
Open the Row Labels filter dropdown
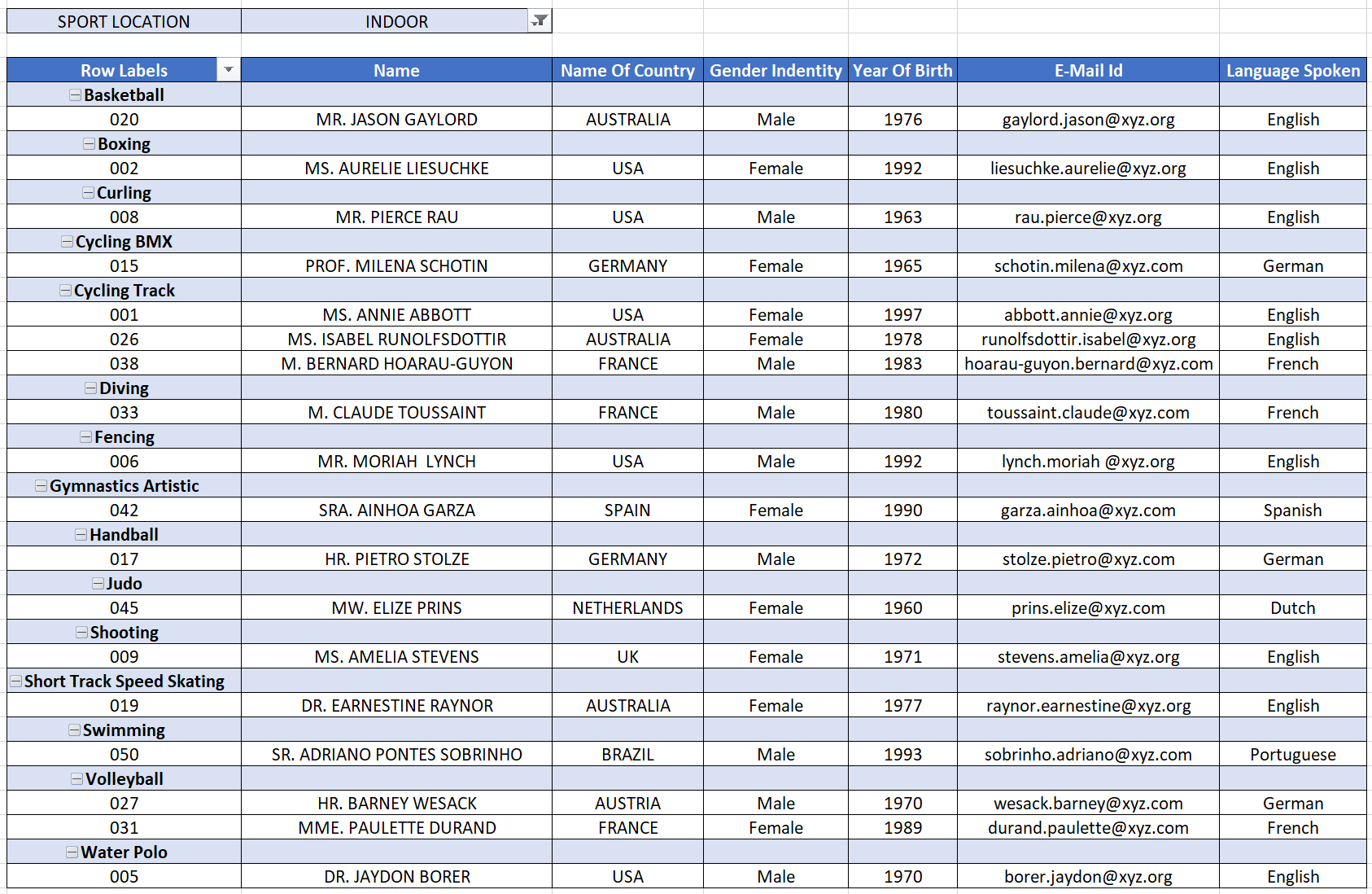[229, 70]
